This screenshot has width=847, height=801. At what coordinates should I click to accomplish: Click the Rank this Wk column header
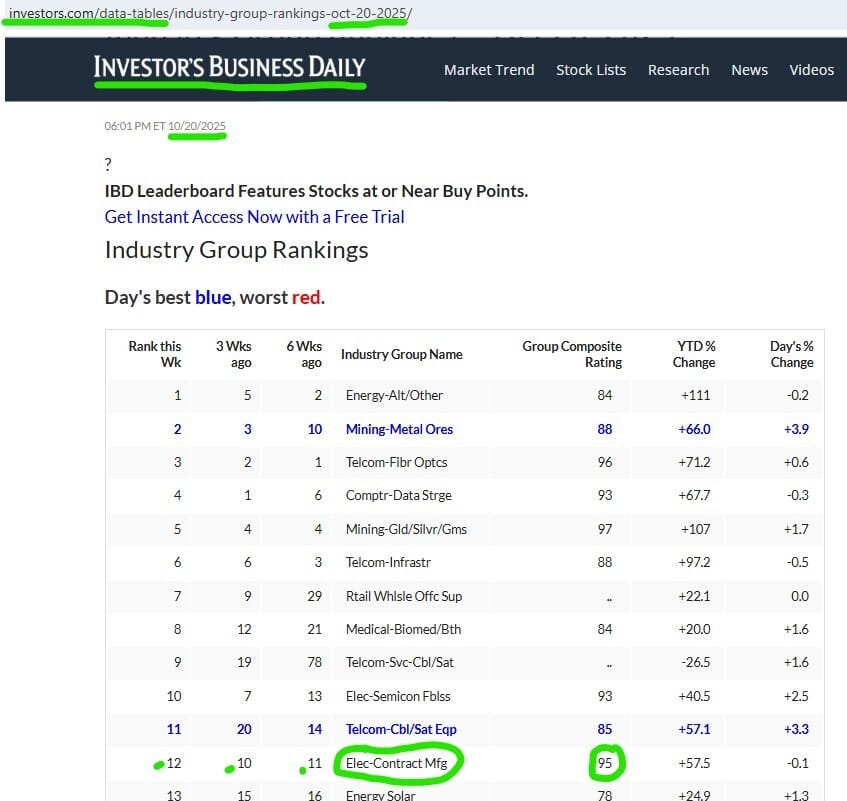pos(154,354)
